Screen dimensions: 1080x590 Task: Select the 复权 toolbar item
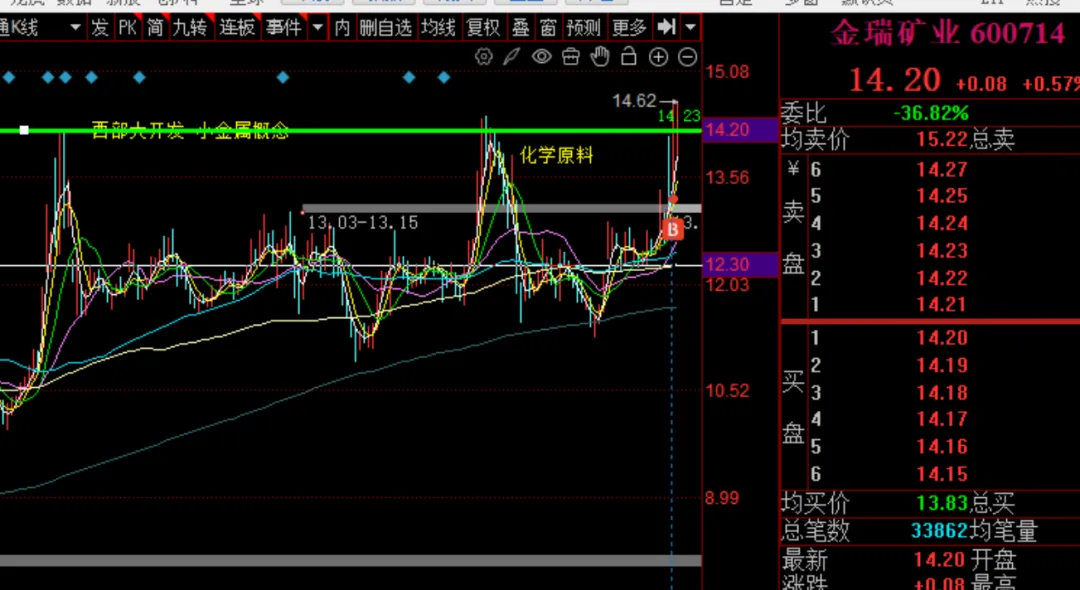483,27
